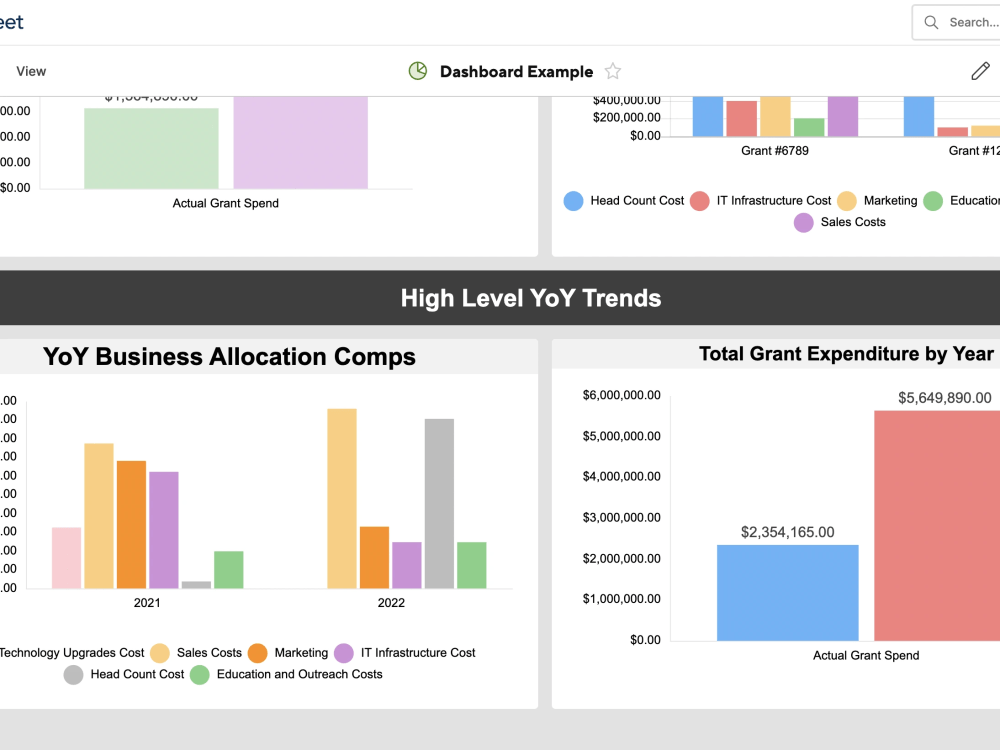Click the green pie icon beside Dashboard Example

click(x=417, y=70)
